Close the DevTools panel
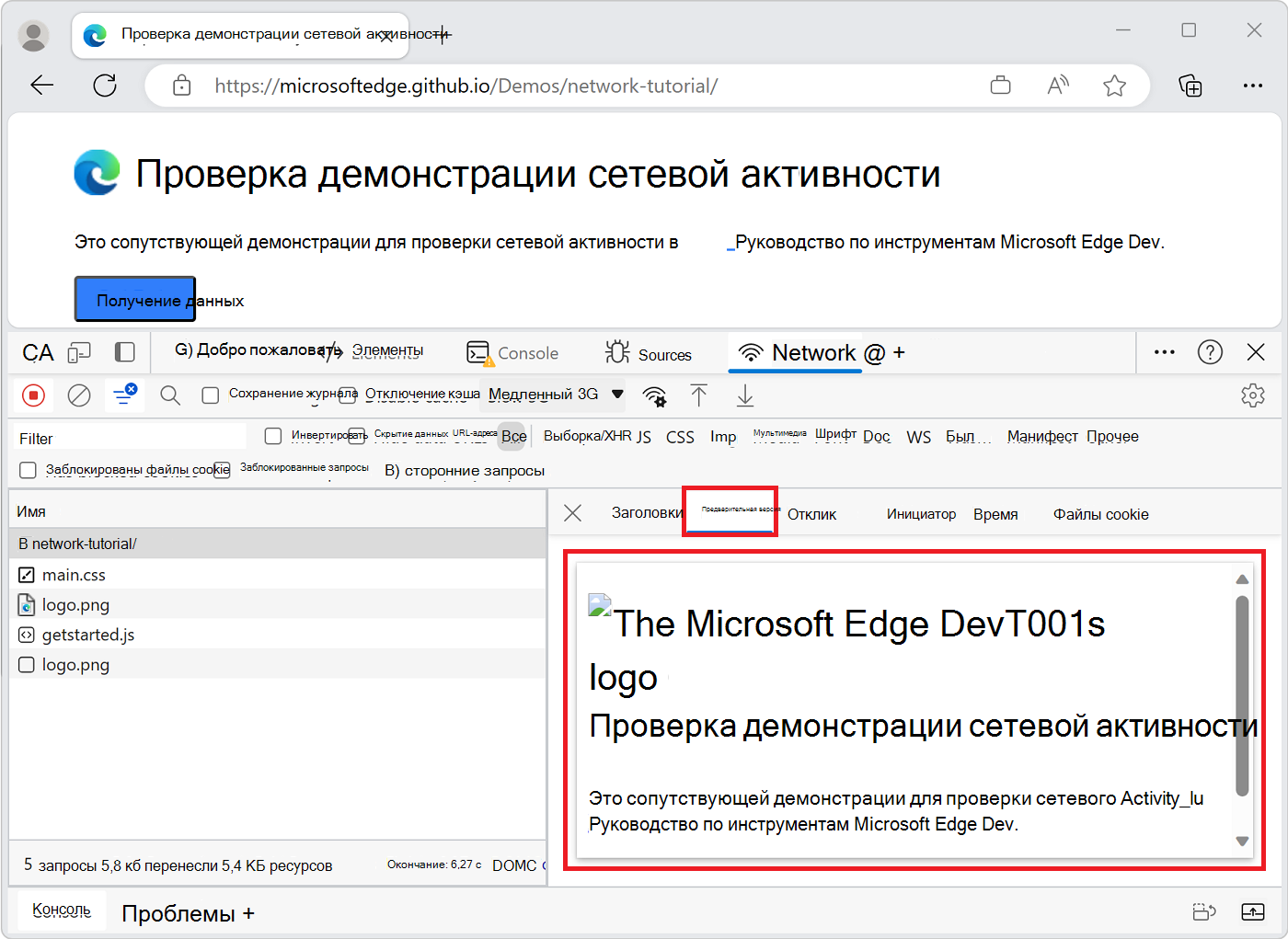The width and height of the screenshot is (1288, 939). pyautogui.click(x=1256, y=352)
